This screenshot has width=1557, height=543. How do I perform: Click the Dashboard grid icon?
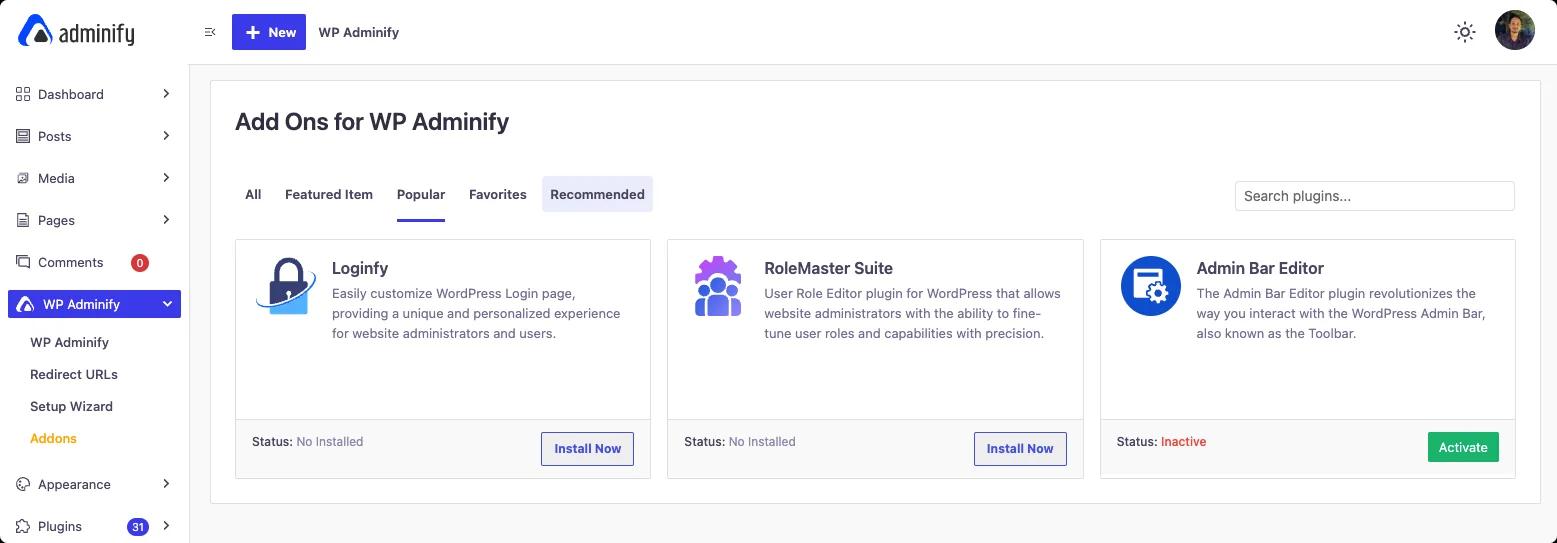23,94
